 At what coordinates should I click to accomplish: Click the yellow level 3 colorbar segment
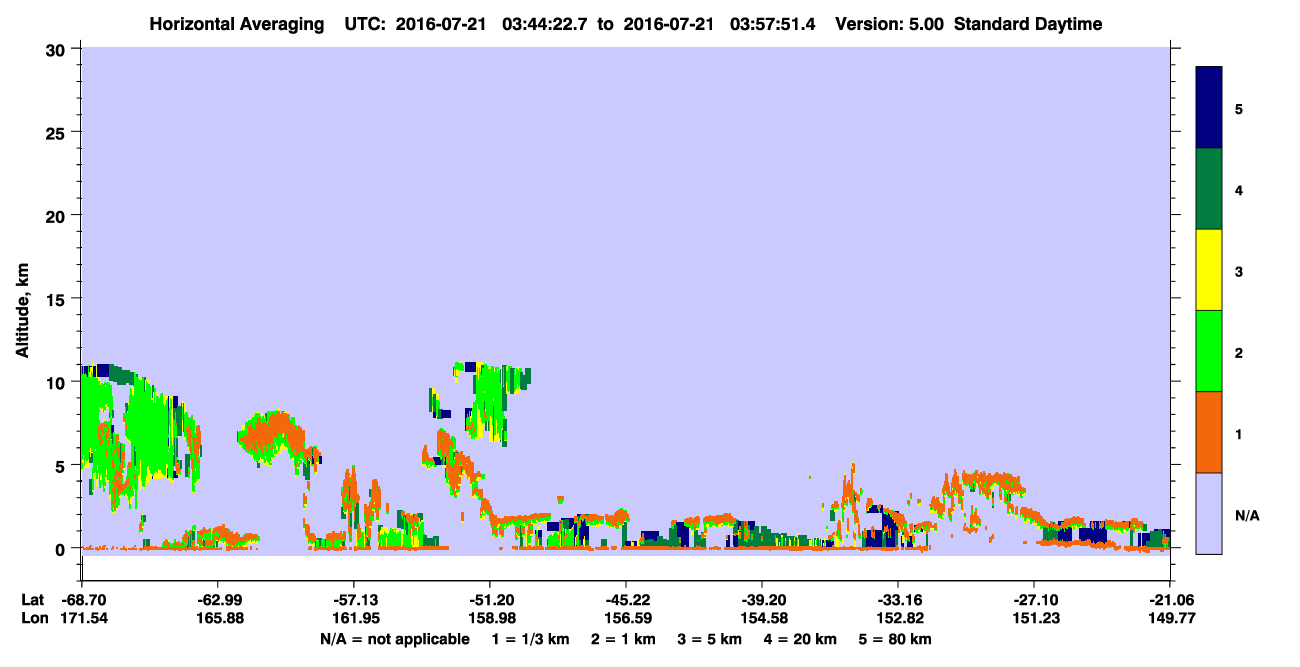coord(1209,270)
